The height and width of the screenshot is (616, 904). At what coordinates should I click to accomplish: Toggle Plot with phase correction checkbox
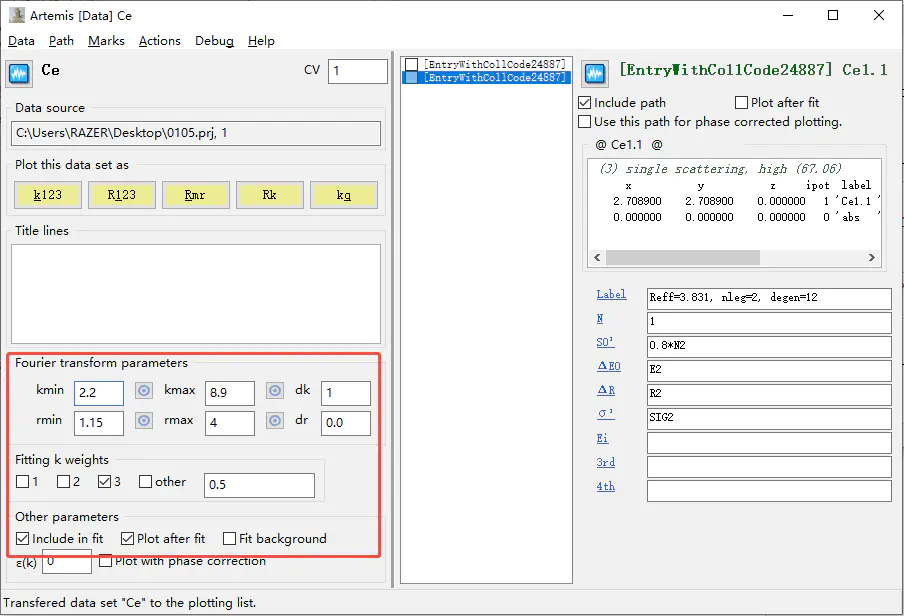106,562
